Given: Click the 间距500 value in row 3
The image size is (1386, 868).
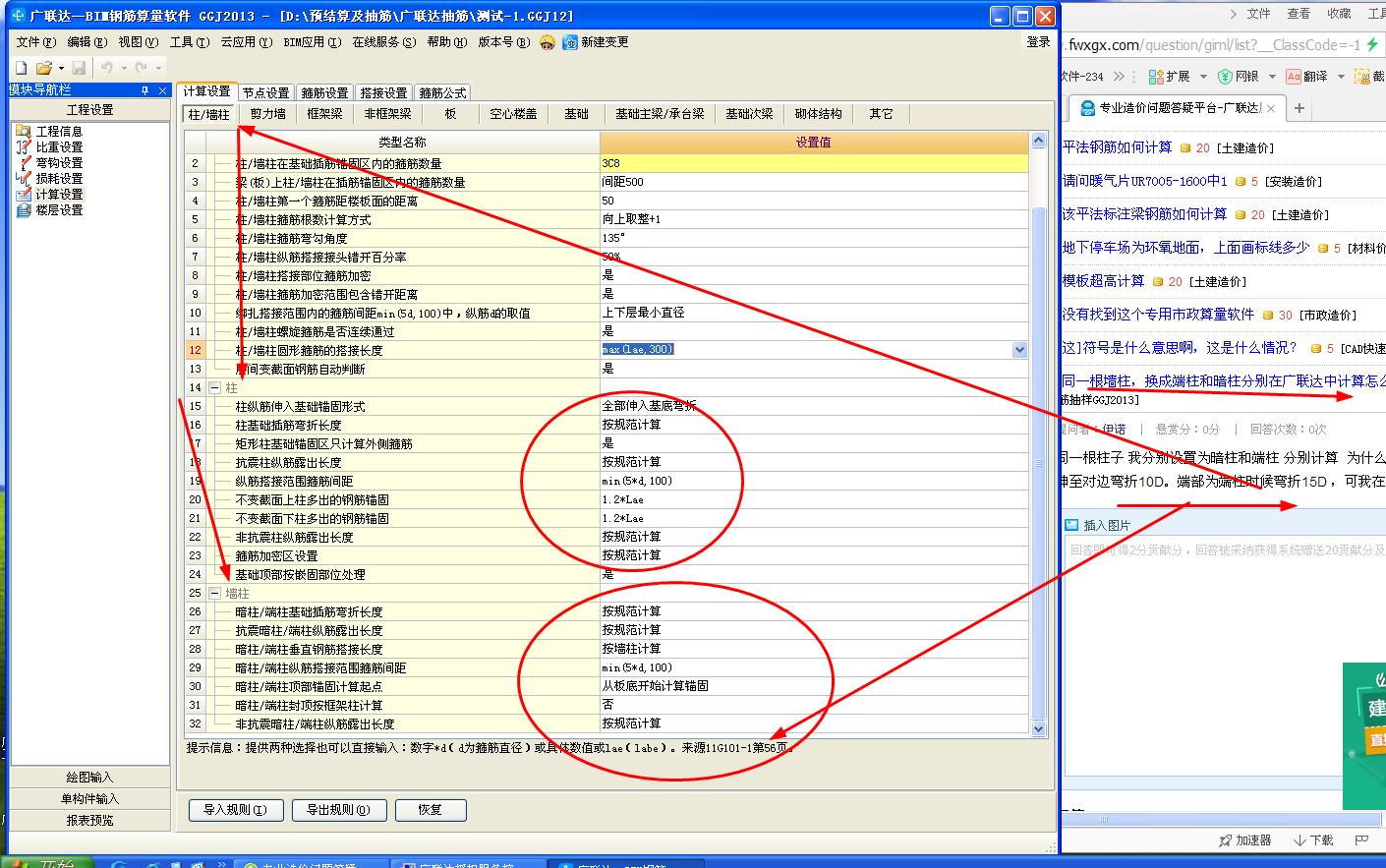Looking at the screenshot, I should pos(814,182).
